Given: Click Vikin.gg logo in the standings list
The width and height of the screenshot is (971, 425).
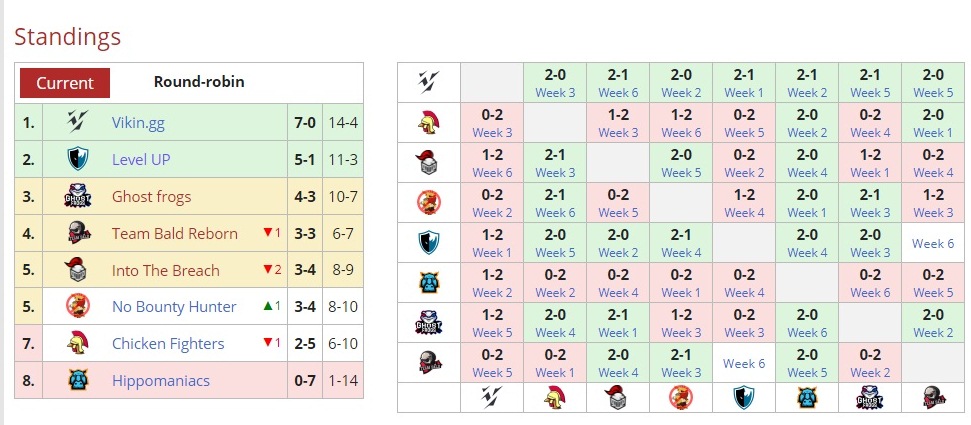Looking at the screenshot, I should [77, 123].
